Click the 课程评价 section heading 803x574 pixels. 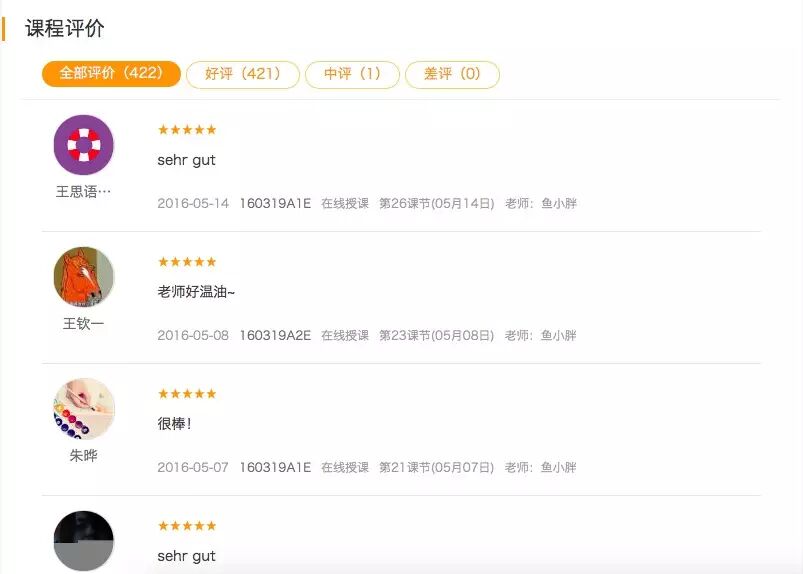pos(64,28)
